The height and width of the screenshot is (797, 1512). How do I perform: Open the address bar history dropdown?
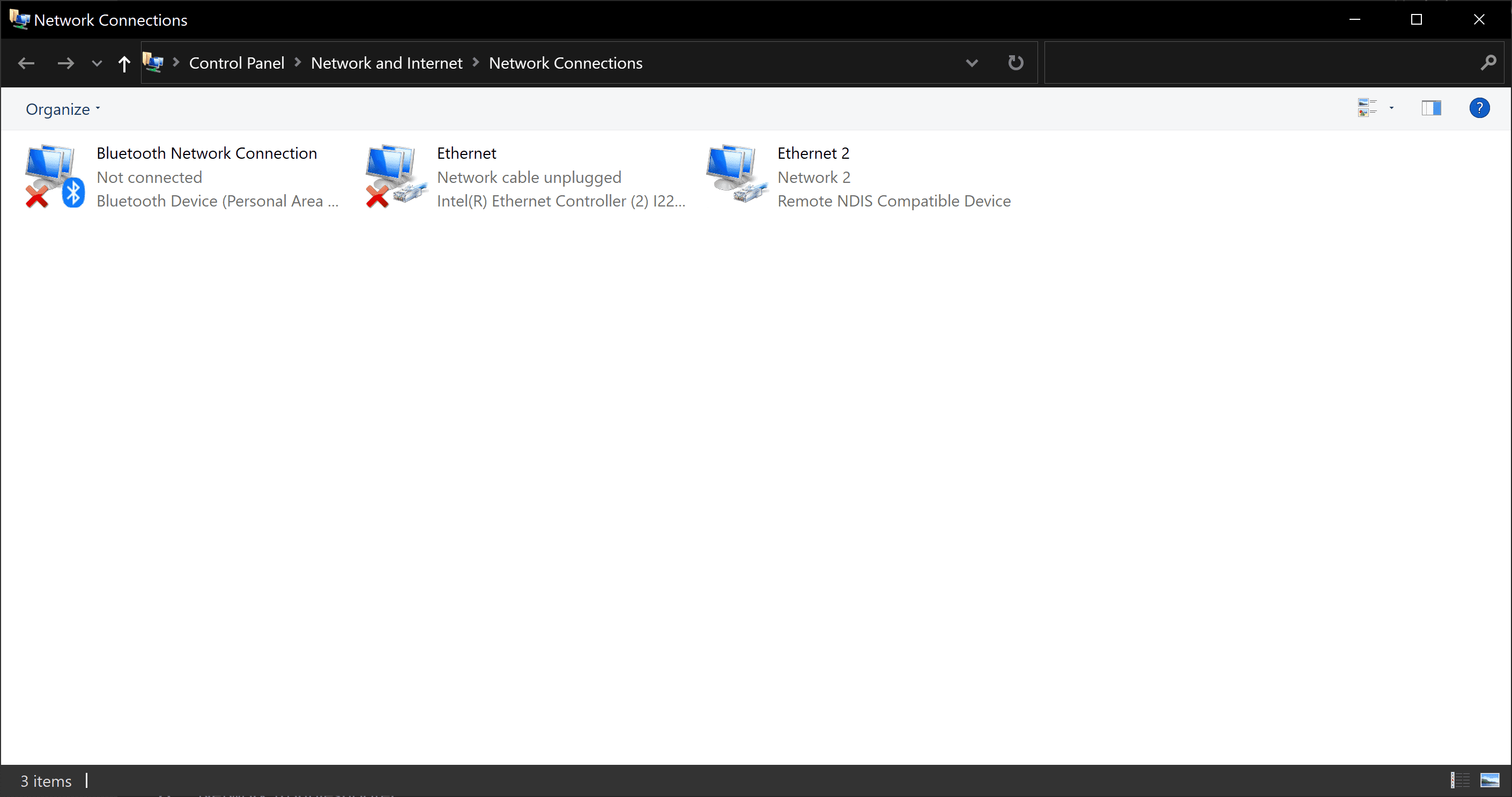[x=972, y=63]
